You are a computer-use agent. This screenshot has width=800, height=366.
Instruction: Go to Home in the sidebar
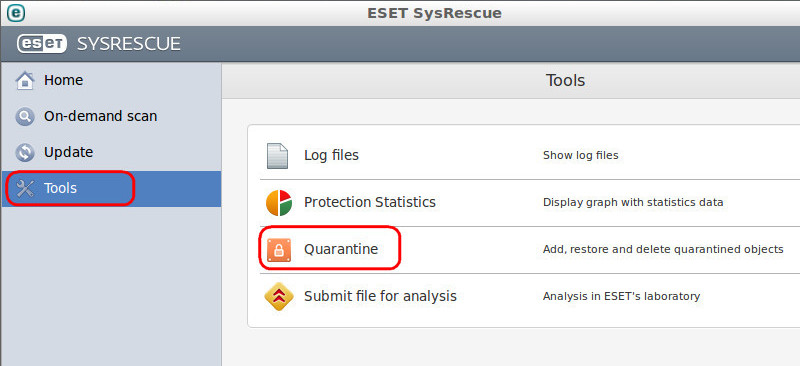[63, 80]
